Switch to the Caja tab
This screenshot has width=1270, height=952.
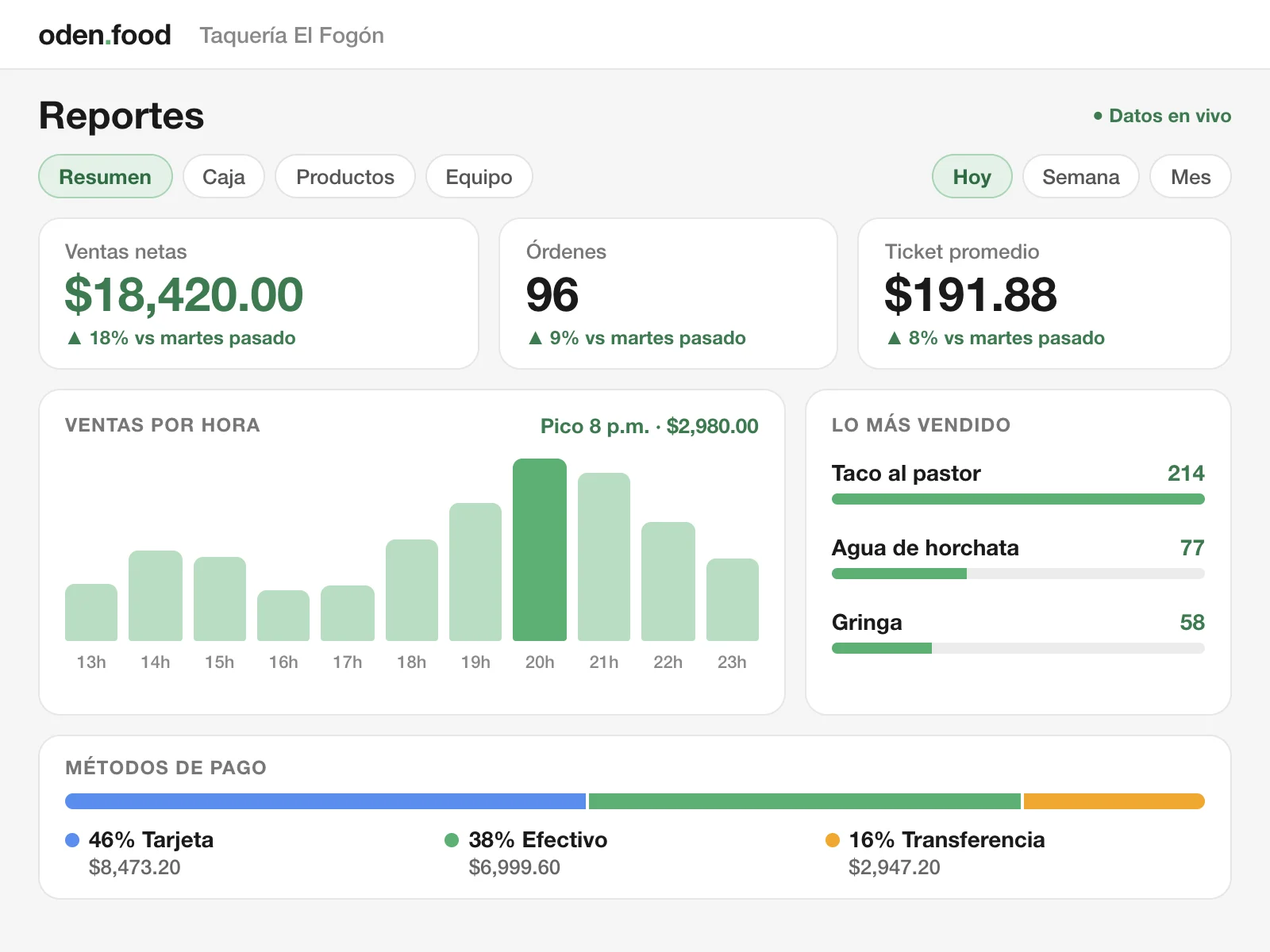(224, 176)
